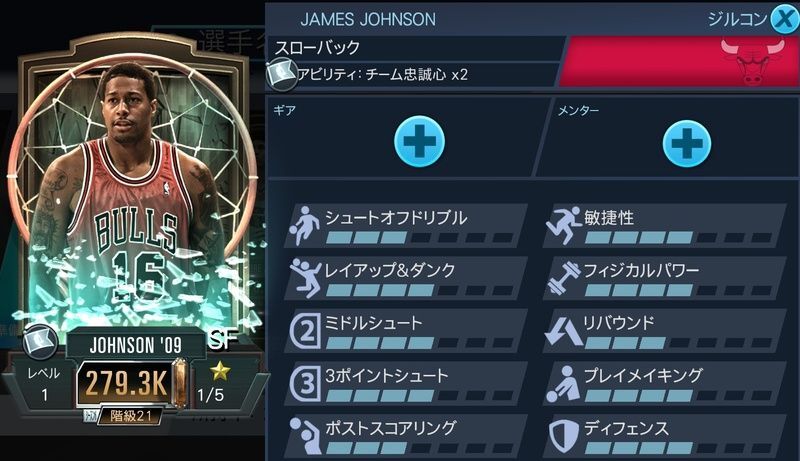Tap the シュートオフドリブル dribbling player icon
800x461 pixels.
pos(305,225)
